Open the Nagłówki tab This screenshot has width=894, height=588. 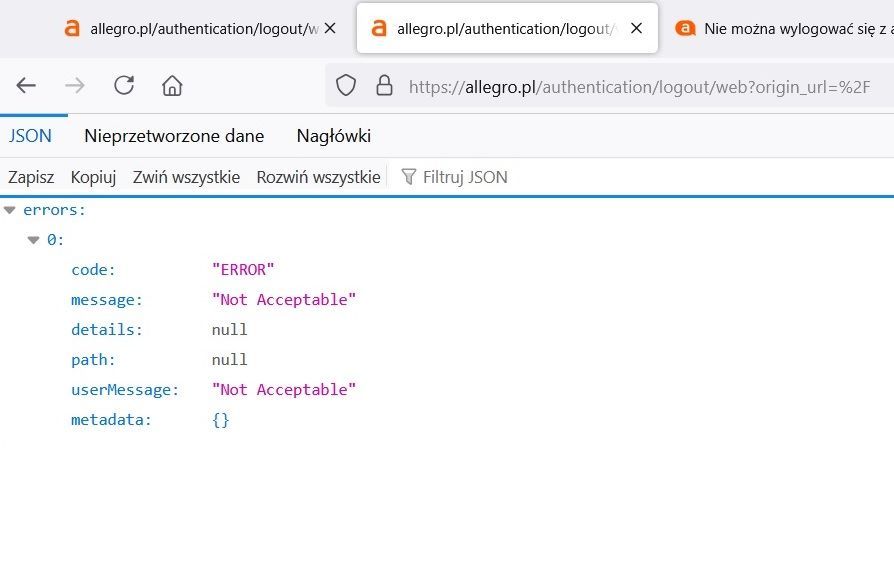click(x=334, y=136)
